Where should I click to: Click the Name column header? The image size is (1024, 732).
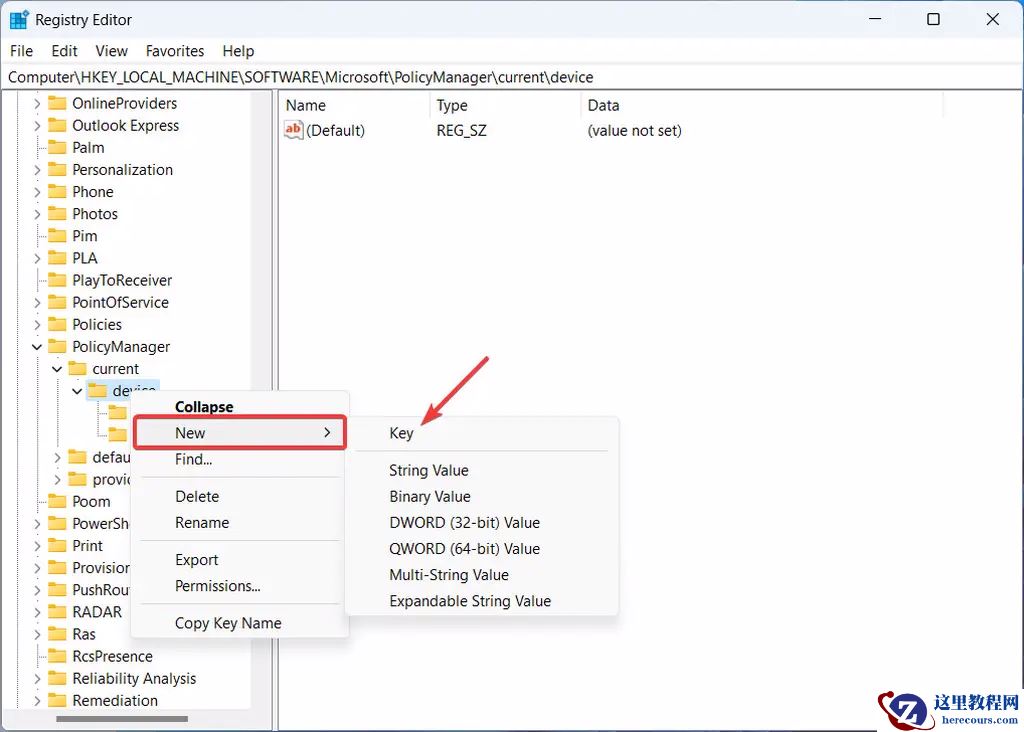[x=306, y=105]
